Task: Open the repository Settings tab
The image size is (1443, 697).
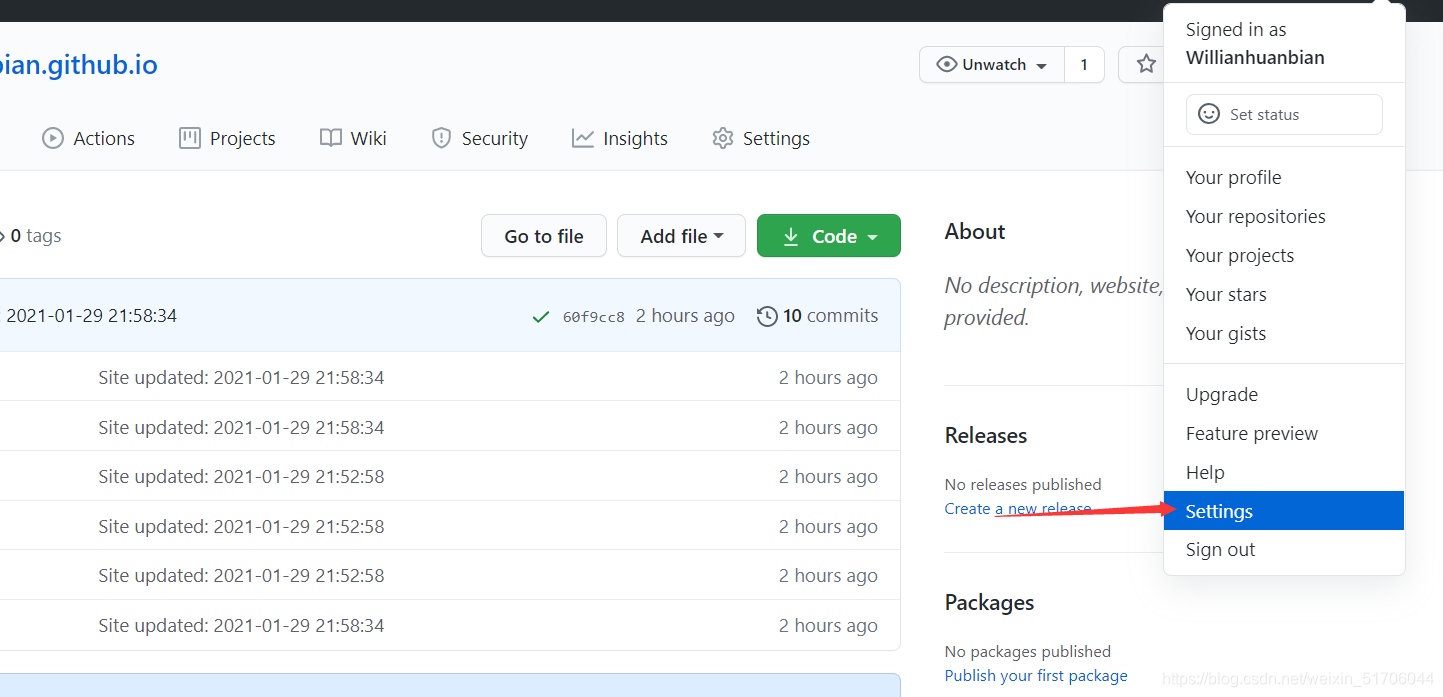Action: (761, 138)
